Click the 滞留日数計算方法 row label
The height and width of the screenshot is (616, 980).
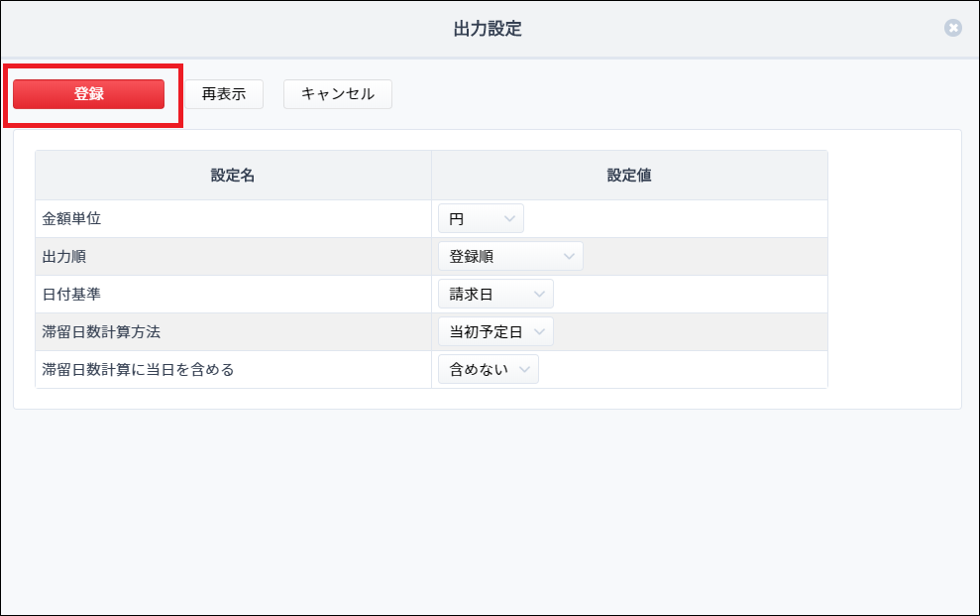click(101, 332)
